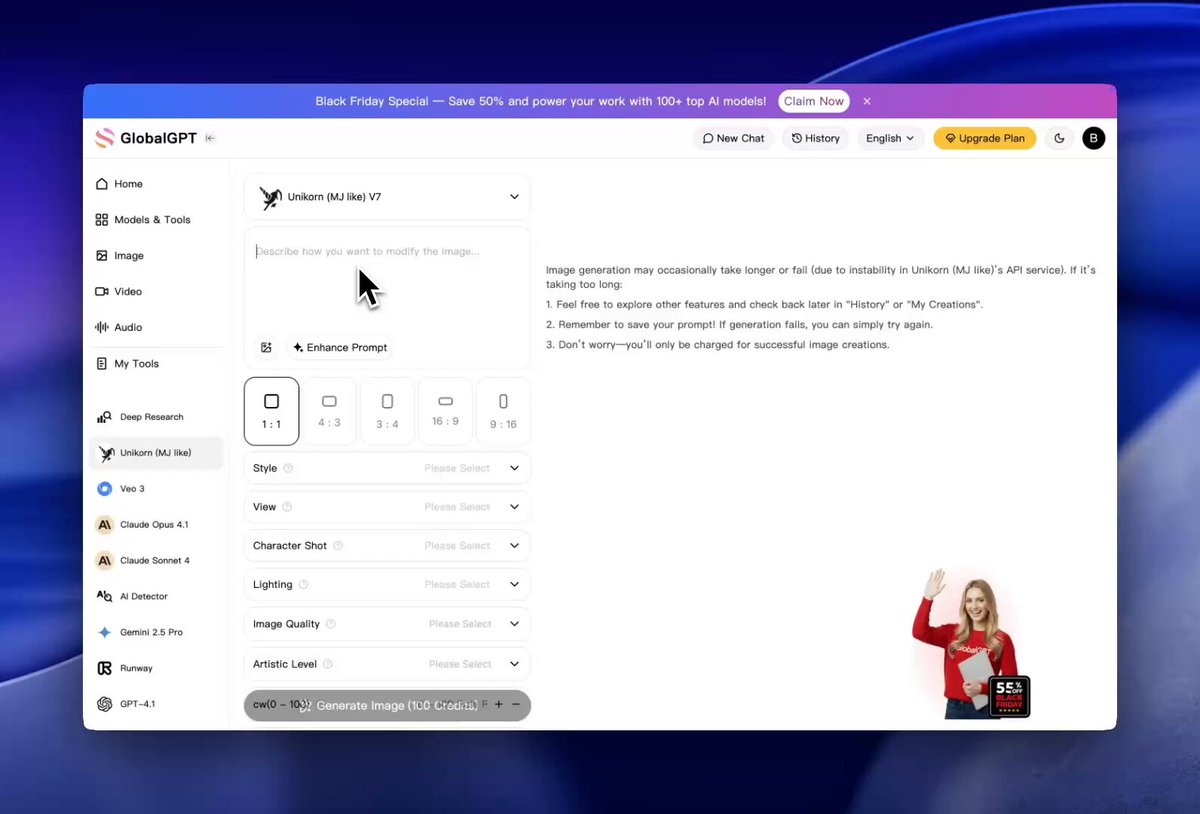Select the 4:3 aspect ratio
The image size is (1200, 814).
(329, 411)
